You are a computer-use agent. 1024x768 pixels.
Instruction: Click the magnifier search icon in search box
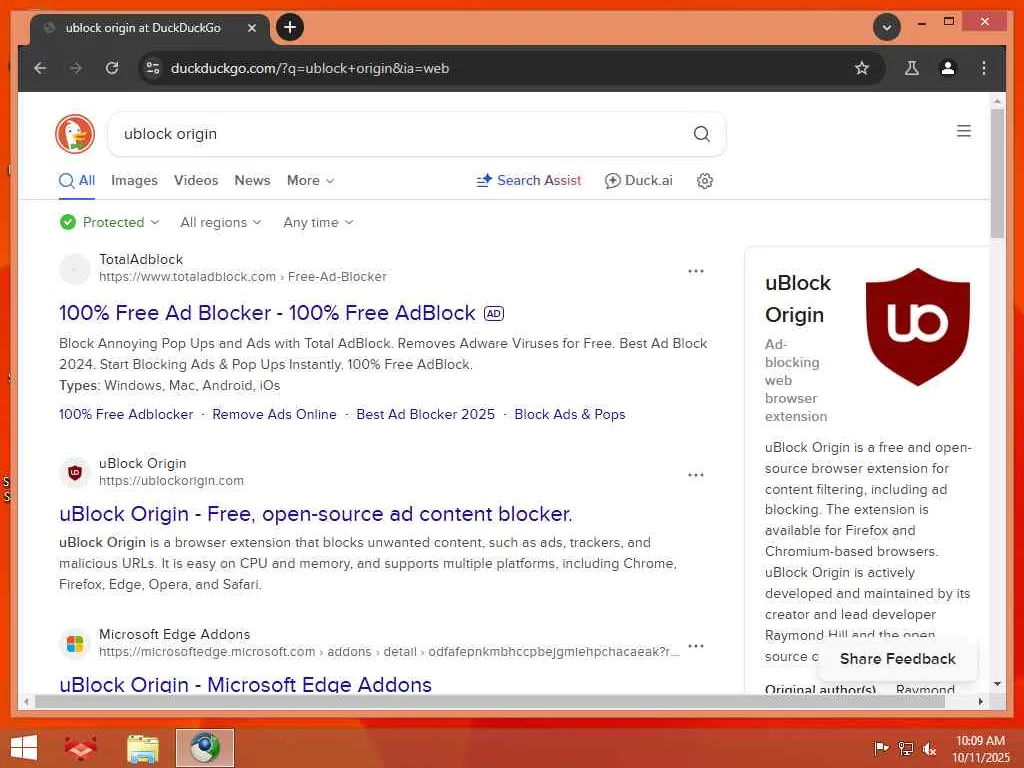point(701,134)
